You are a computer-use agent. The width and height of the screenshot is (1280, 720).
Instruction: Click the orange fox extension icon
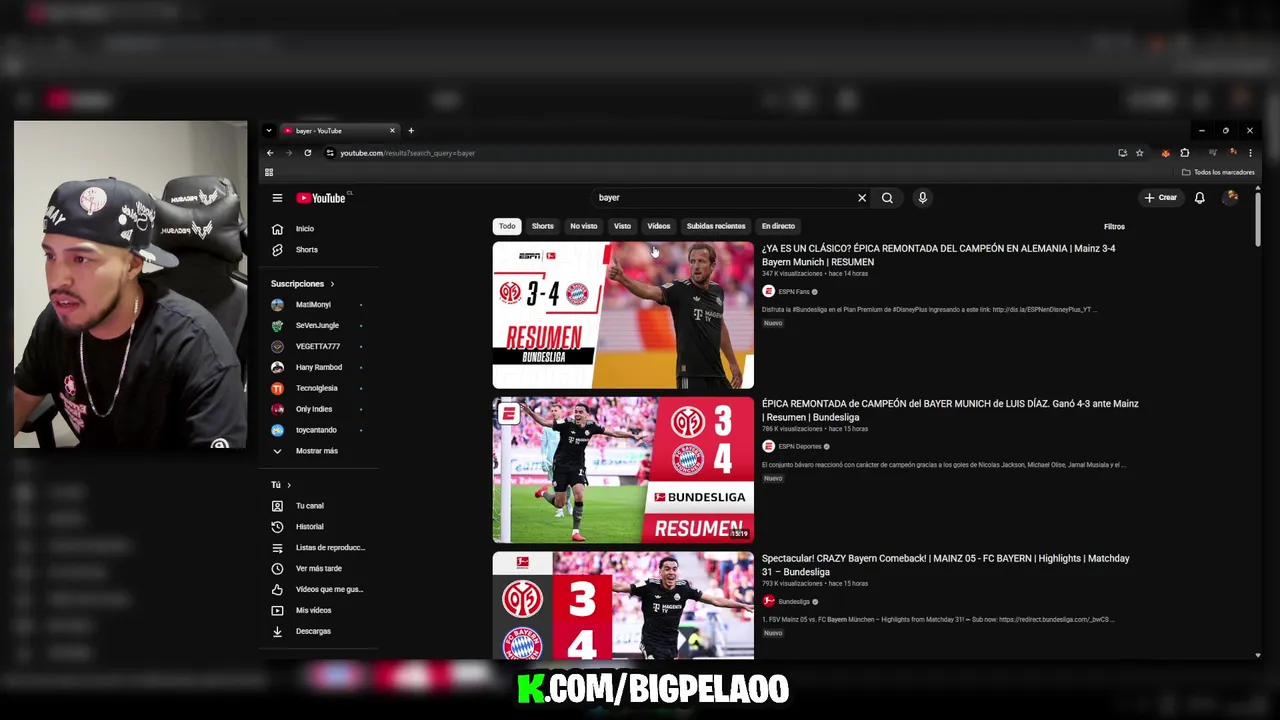1165,153
